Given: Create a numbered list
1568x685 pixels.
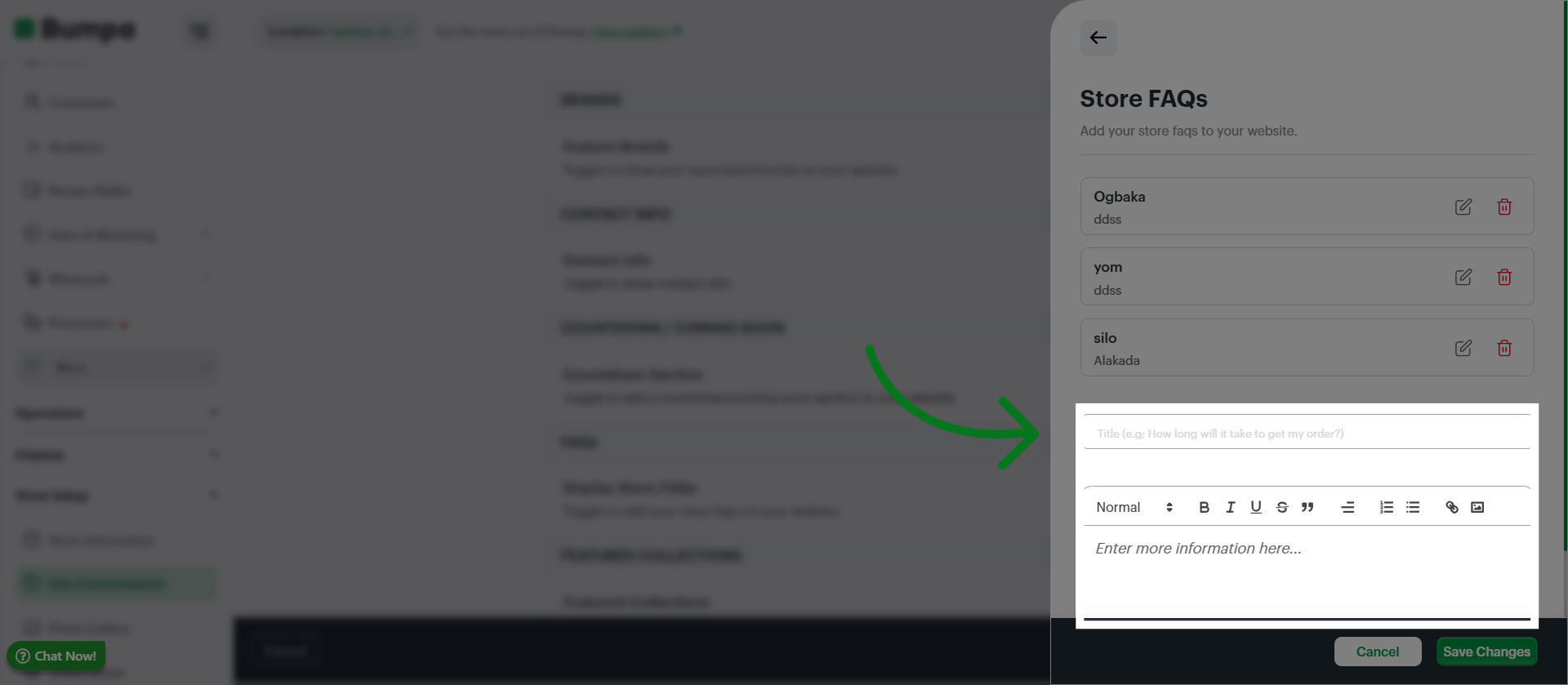Looking at the screenshot, I should [x=1387, y=507].
